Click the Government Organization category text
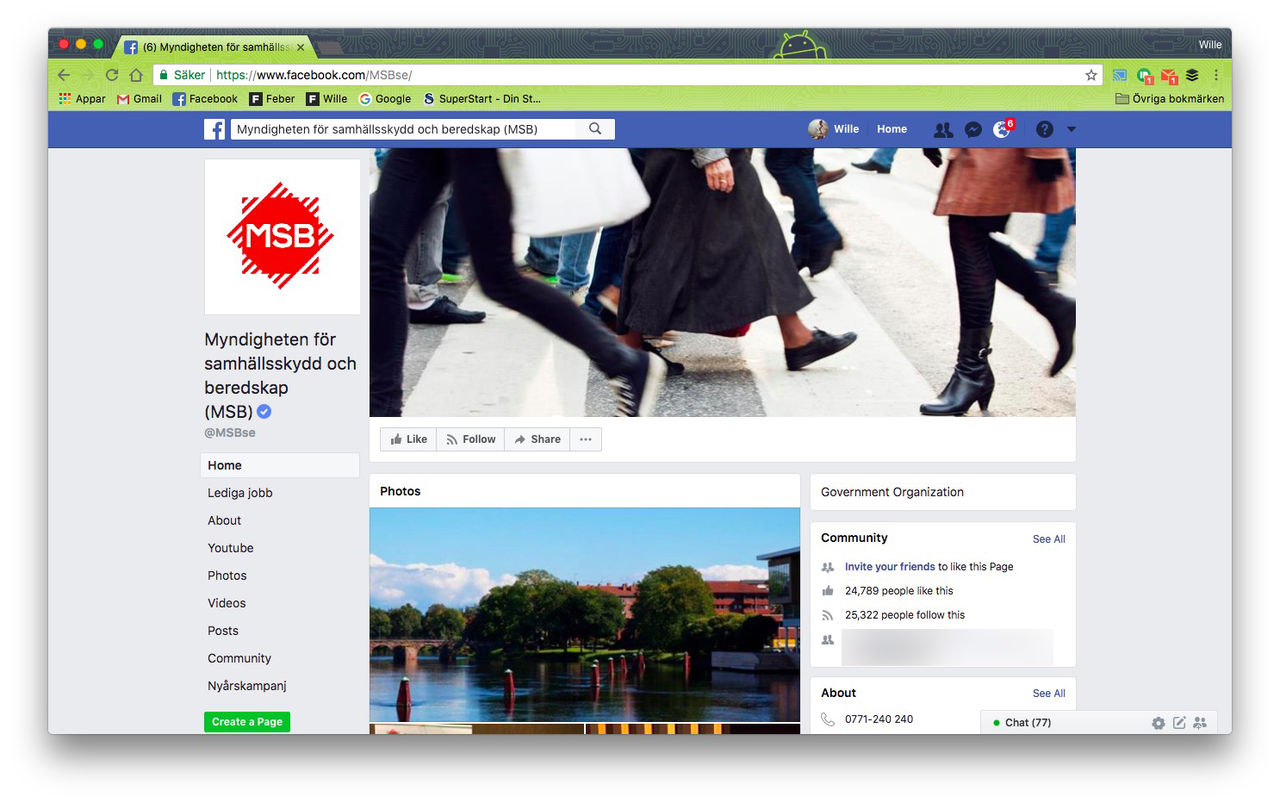The height and width of the screenshot is (803, 1280). pyautogui.click(x=892, y=492)
